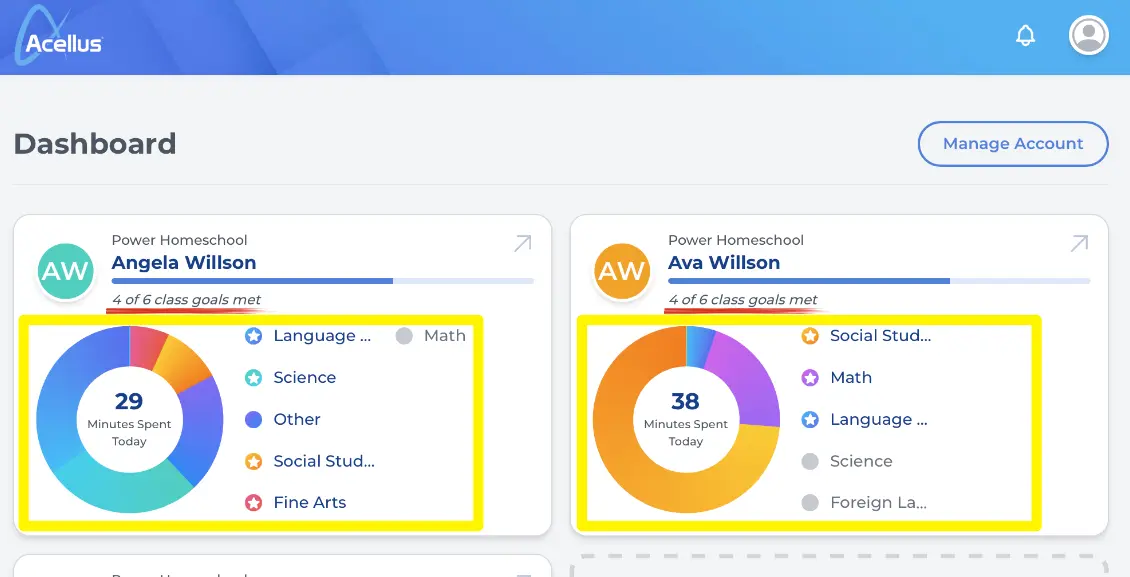Viewport: 1130px width, 577px height.
Task: Click Angela's 4 of 6 class goals text
Action: 187,300
